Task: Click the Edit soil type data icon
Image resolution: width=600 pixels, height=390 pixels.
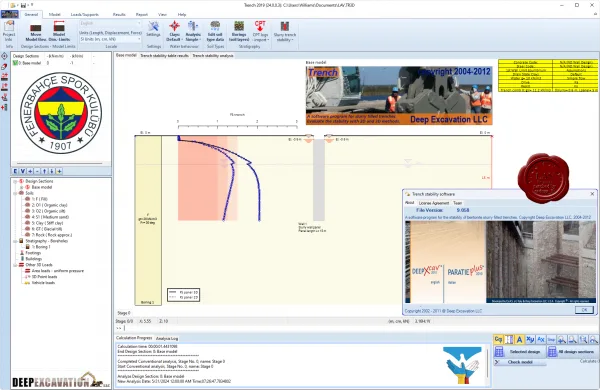Action: [215, 31]
